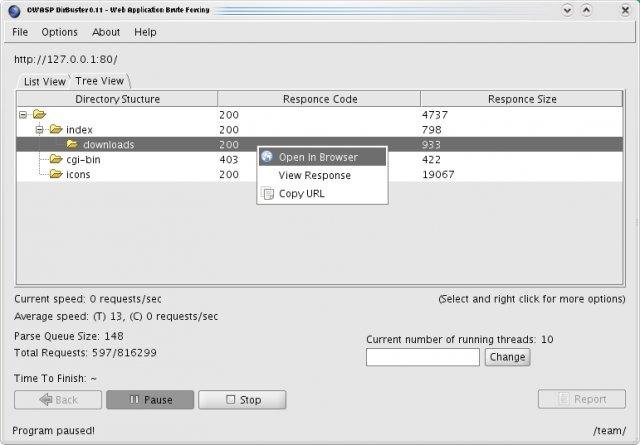Open the Options menu
Screen dimensions: 640x445
pos(59,32)
